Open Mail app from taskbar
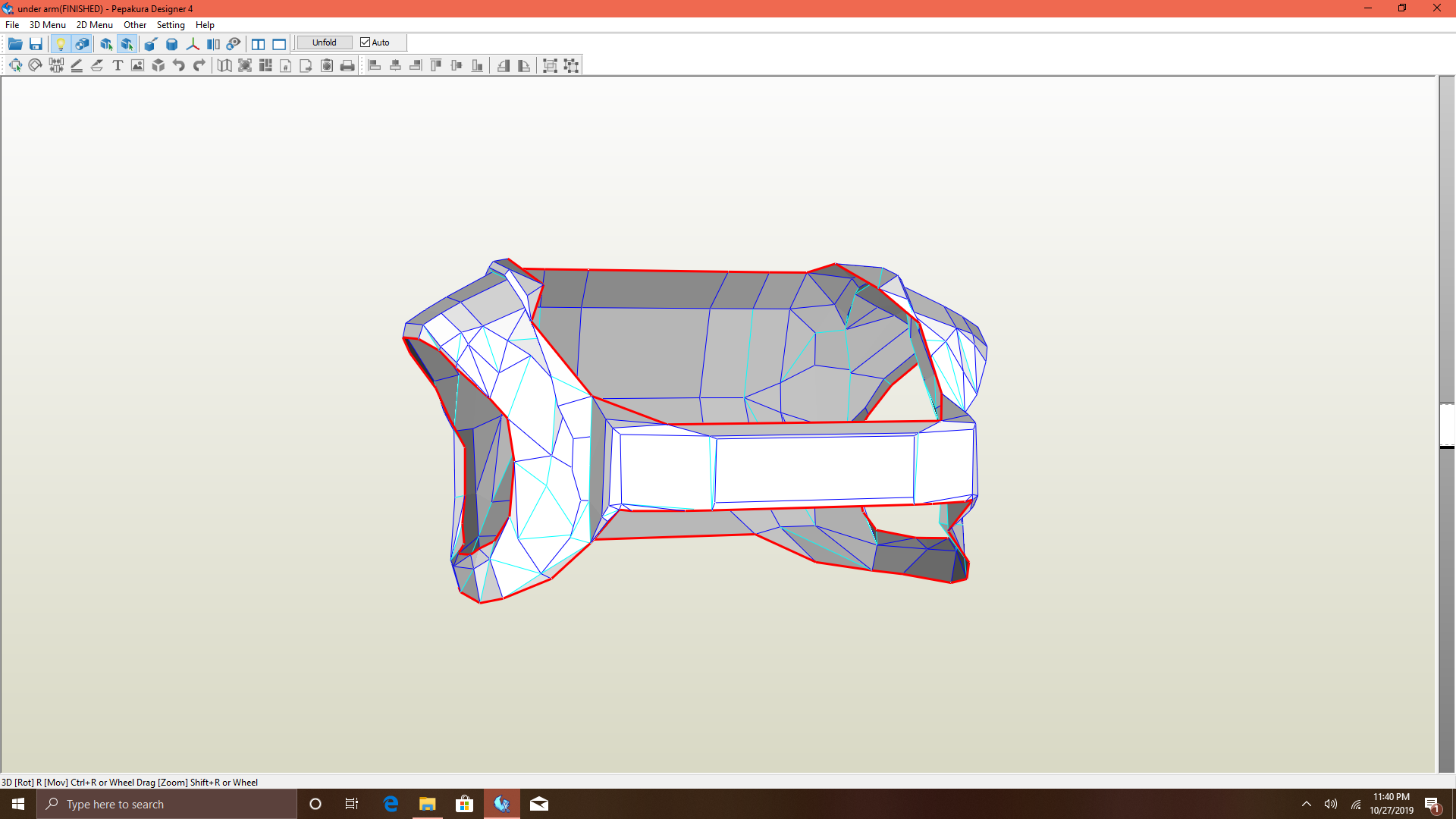This screenshot has height=819, width=1456. tap(539, 804)
